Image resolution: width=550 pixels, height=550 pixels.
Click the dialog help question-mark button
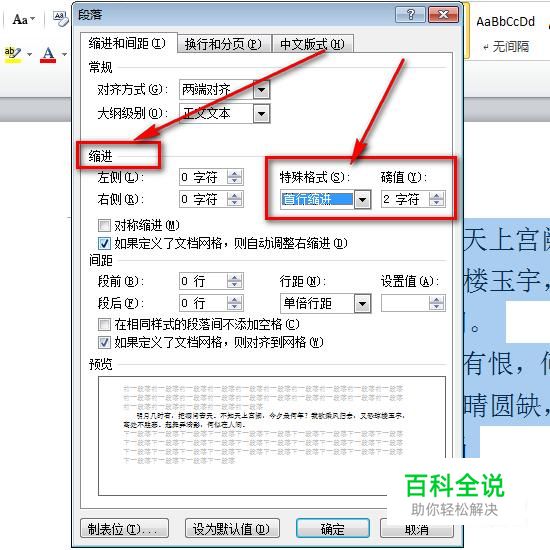click(410, 14)
